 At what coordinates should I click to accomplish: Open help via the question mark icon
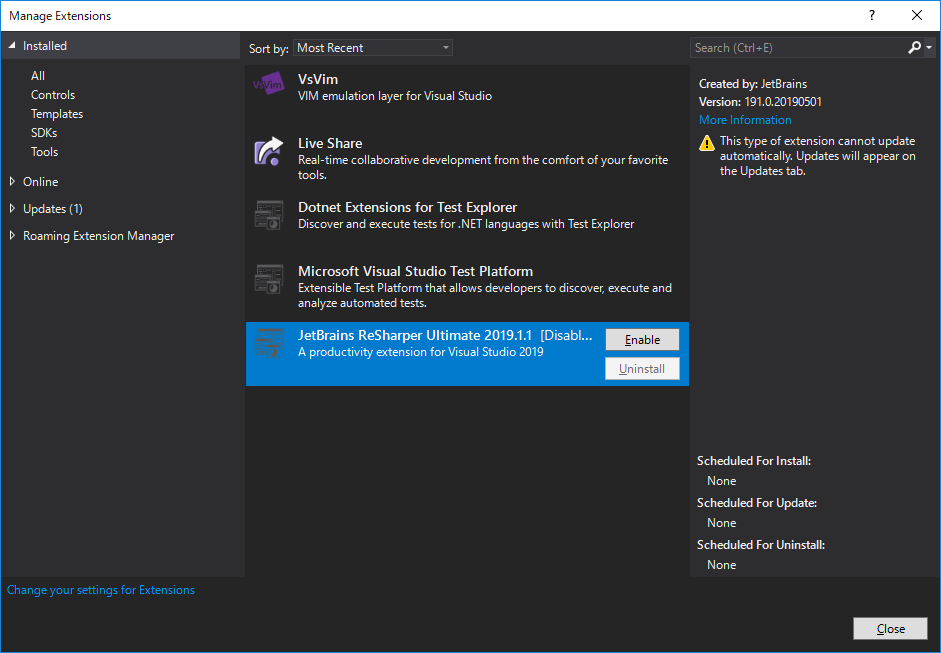(x=871, y=15)
